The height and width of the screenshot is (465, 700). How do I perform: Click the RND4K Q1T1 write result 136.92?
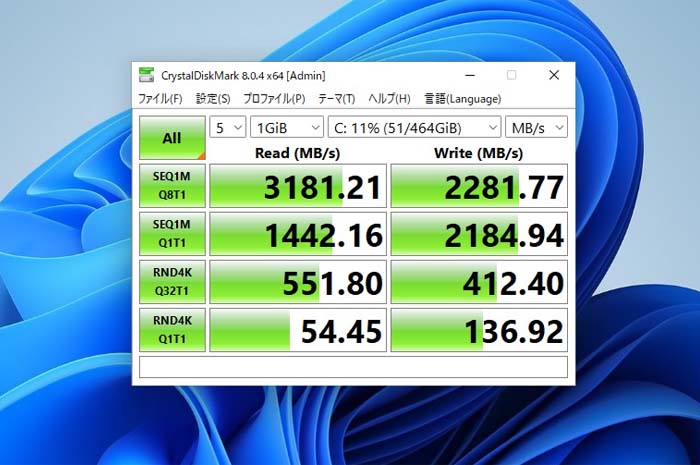click(479, 331)
